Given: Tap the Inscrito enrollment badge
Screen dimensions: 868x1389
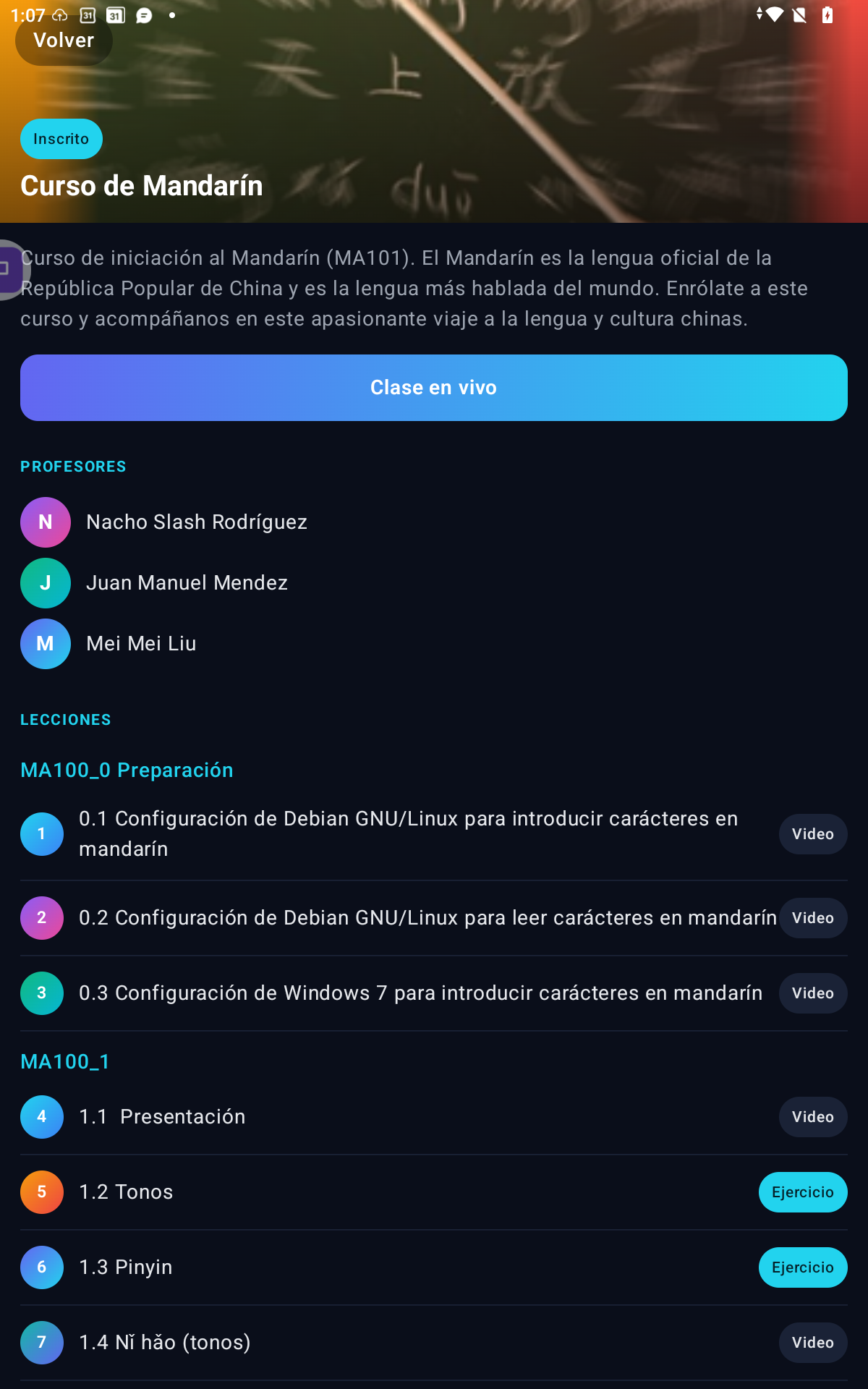Looking at the screenshot, I should [61, 139].
